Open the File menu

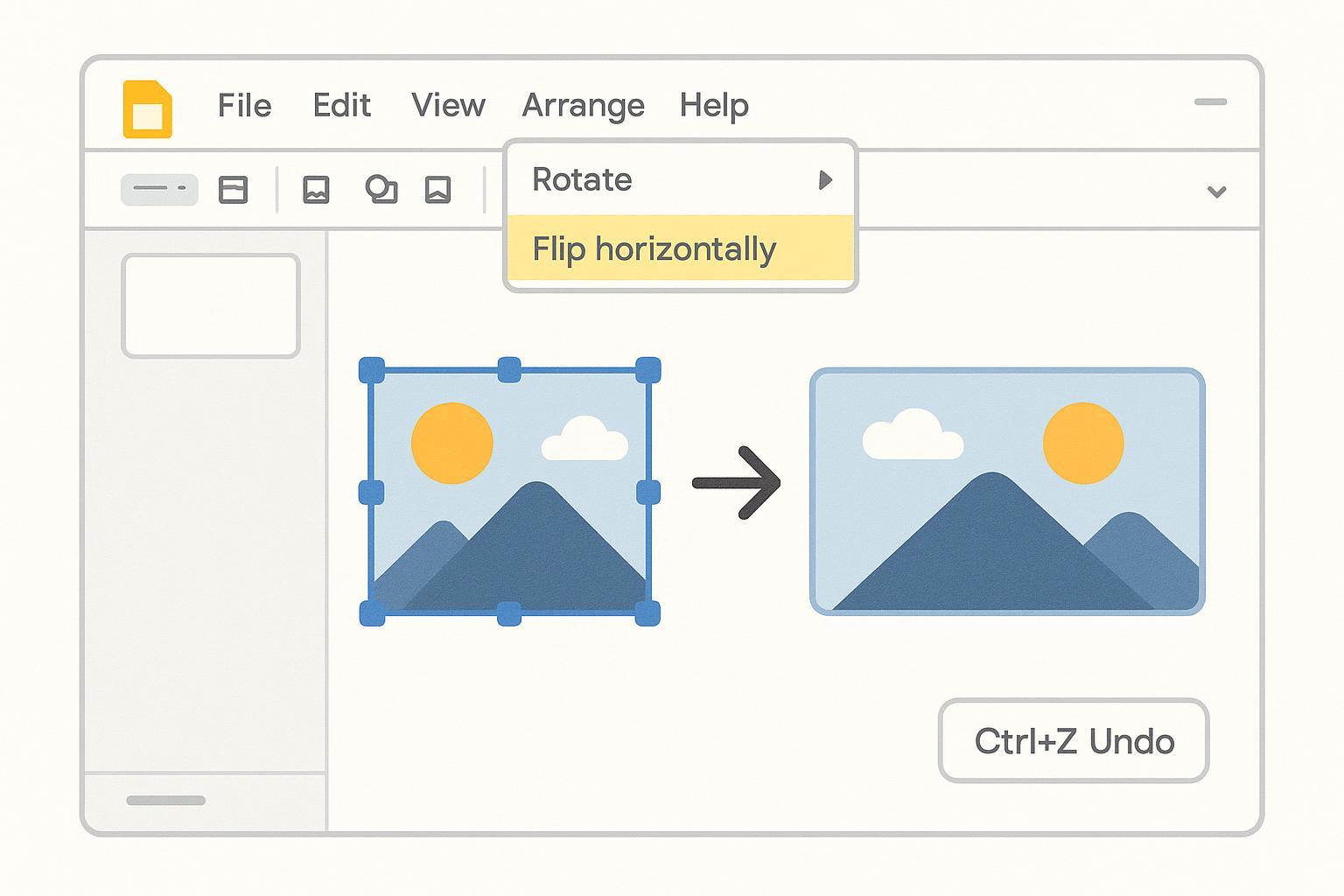click(x=244, y=106)
